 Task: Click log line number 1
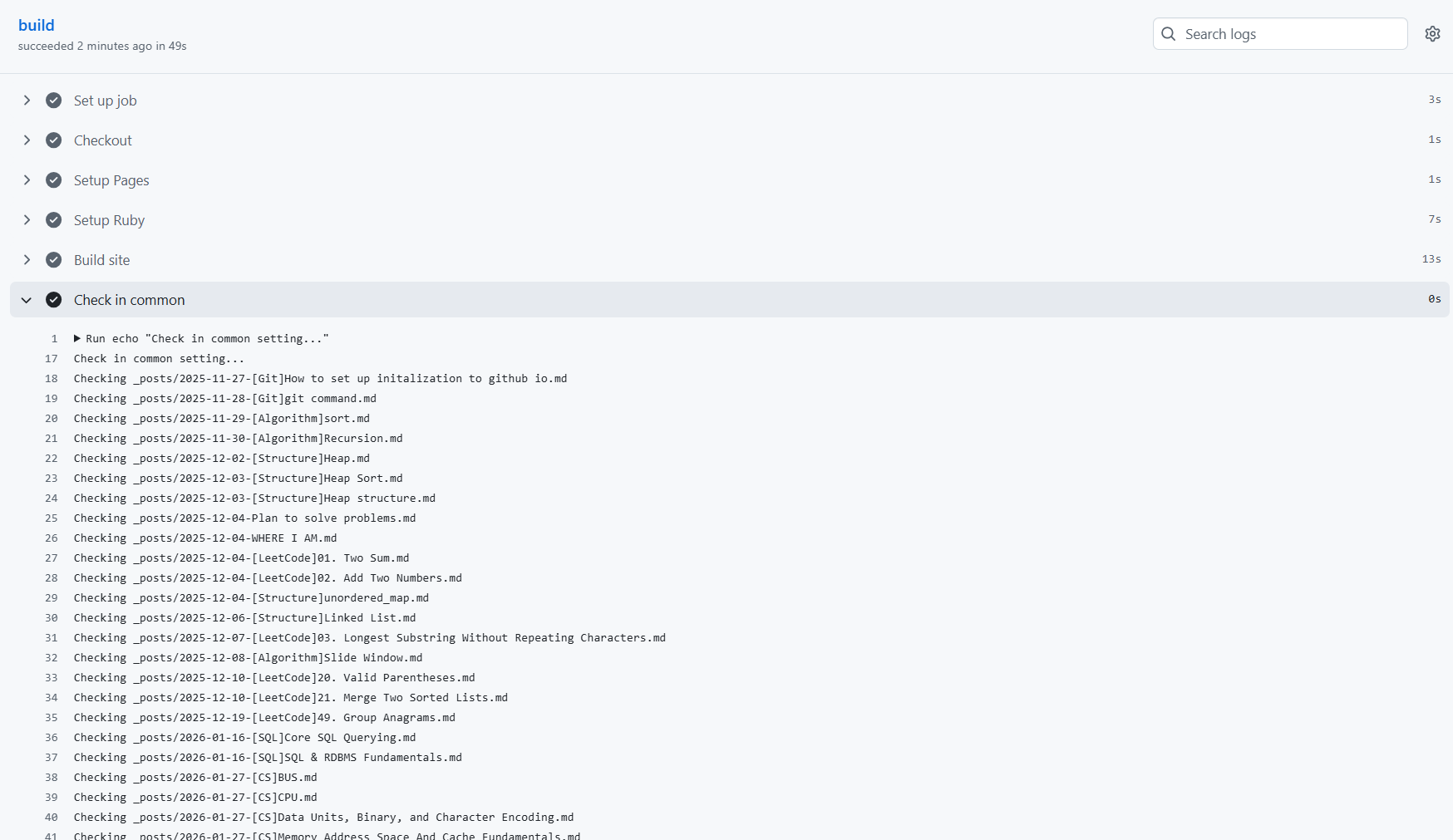(54, 339)
